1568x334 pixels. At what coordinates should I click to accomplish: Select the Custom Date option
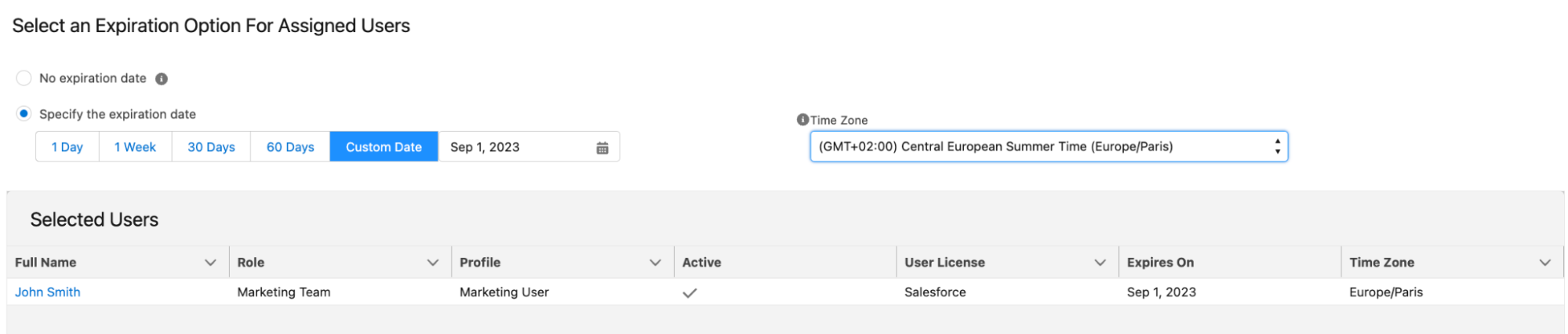click(384, 147)
